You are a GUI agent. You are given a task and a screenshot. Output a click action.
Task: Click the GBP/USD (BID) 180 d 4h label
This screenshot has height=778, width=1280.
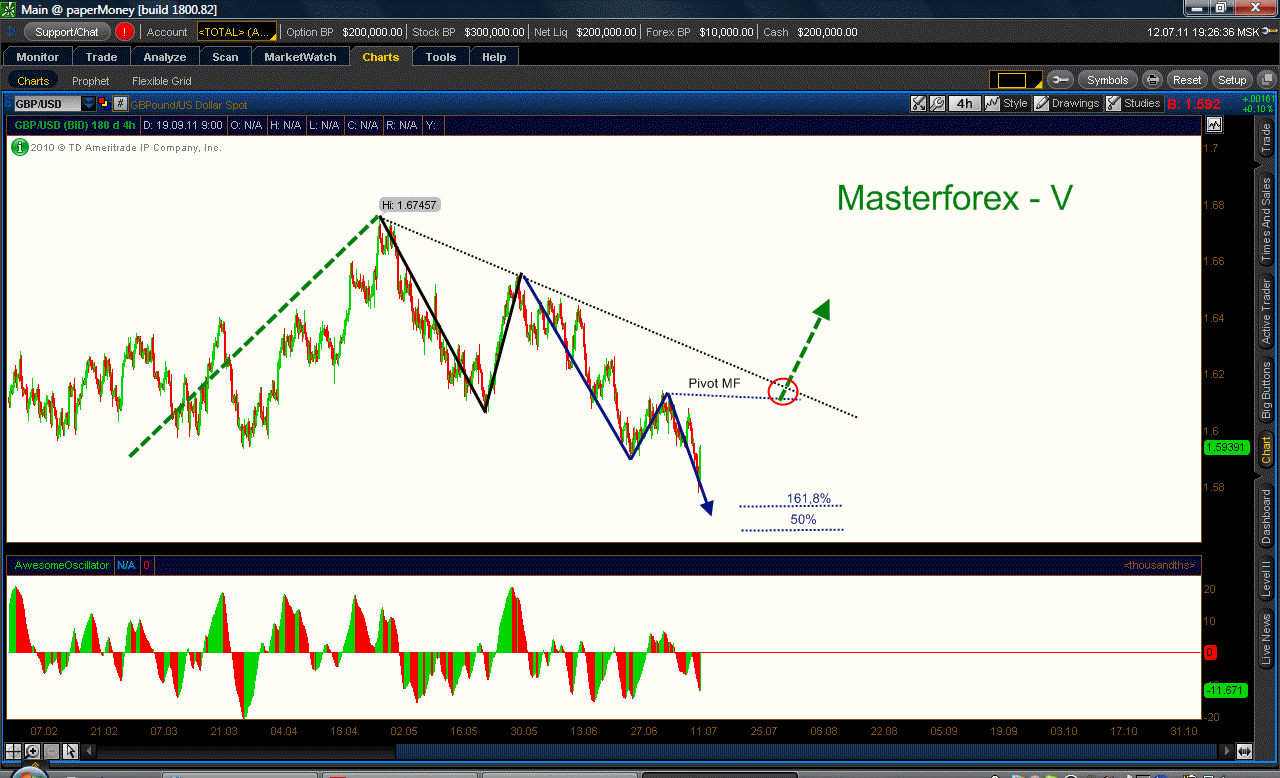73,125
